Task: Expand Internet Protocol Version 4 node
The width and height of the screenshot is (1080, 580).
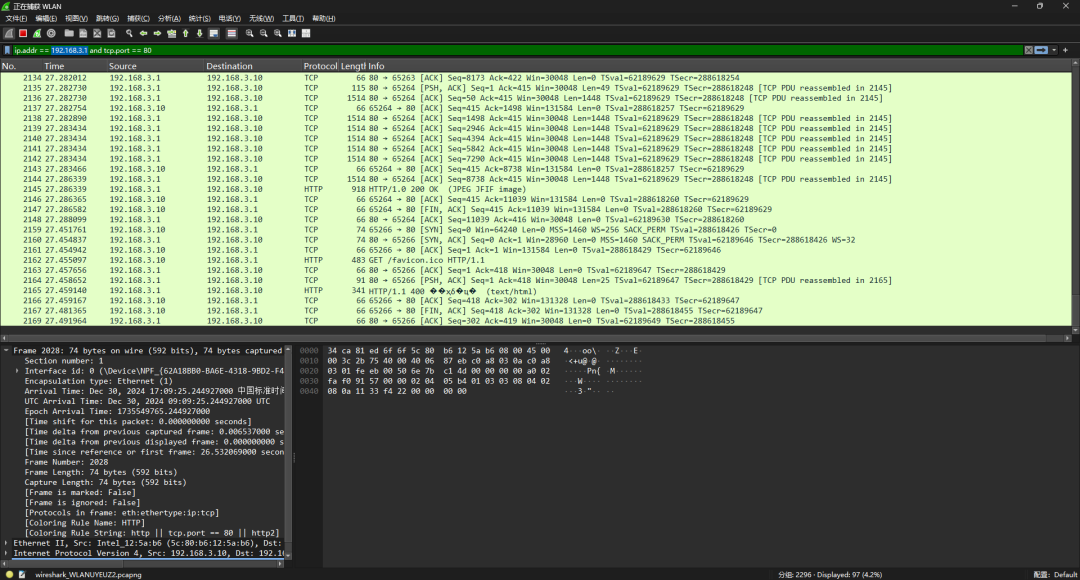Action: pyautogui.click(x=6, y=553)
